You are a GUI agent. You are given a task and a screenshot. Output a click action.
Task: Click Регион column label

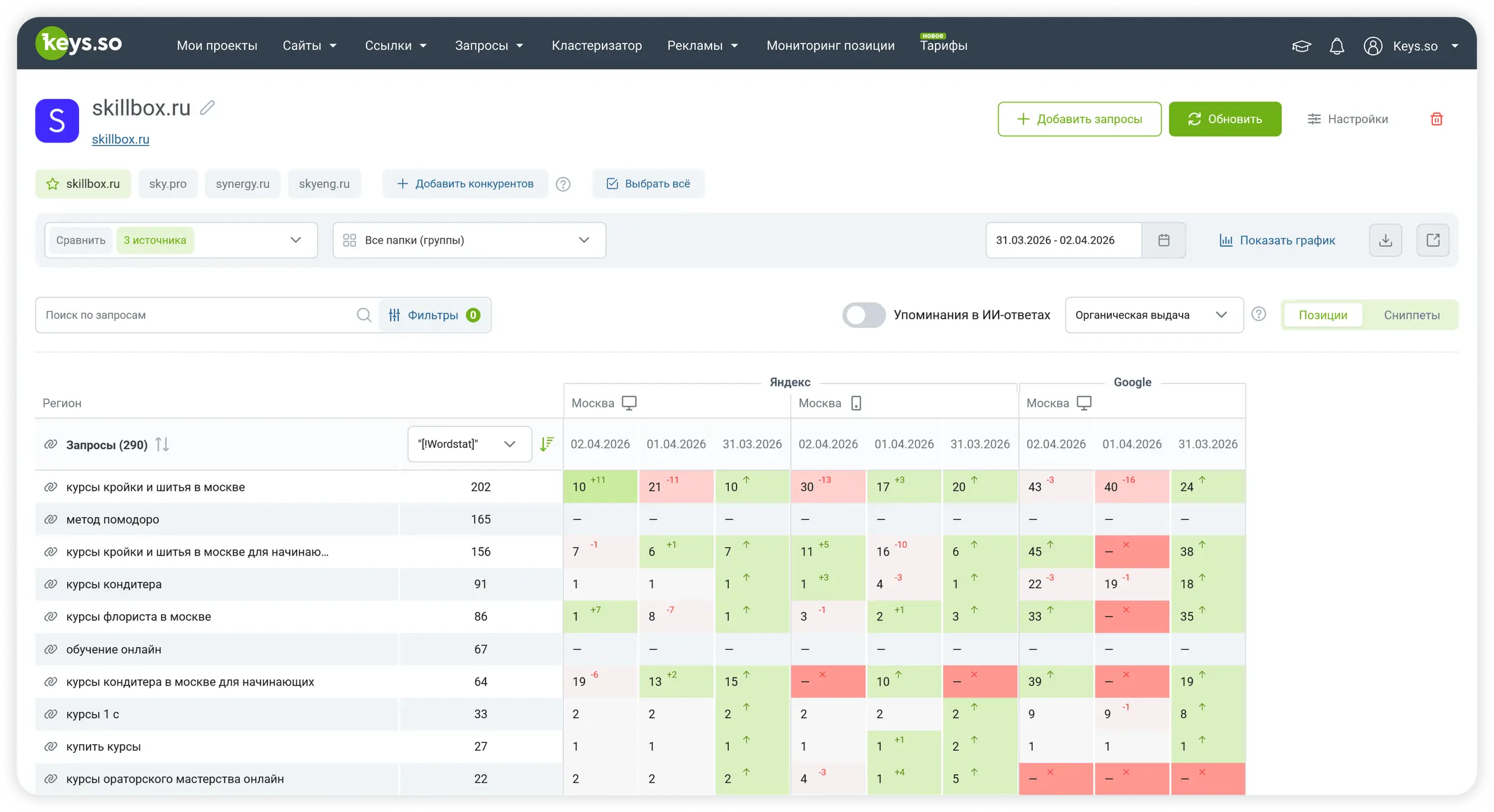(x=62, y=403)
